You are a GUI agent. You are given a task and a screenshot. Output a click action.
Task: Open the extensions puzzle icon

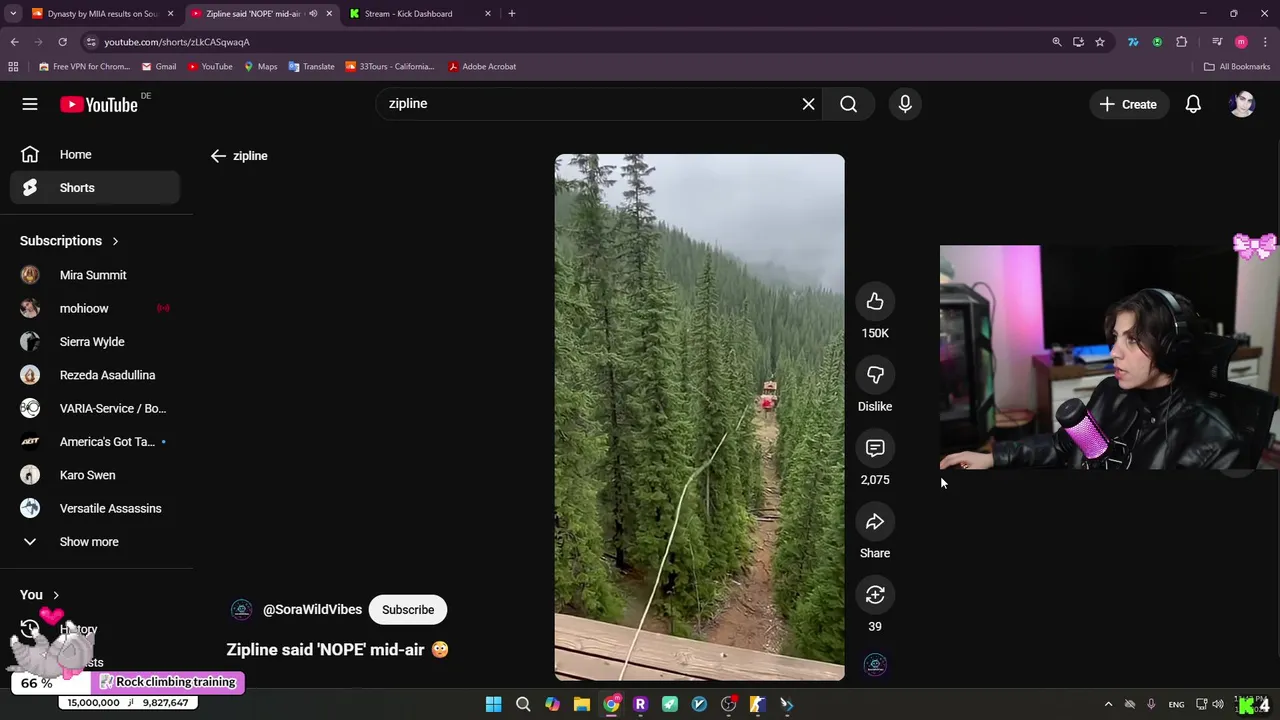[1182, 42]
